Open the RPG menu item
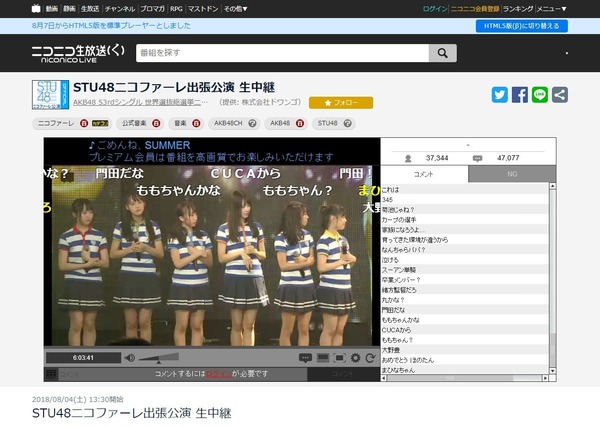The width and height of the screenshot is (600, 426). [x=176, y=8]
